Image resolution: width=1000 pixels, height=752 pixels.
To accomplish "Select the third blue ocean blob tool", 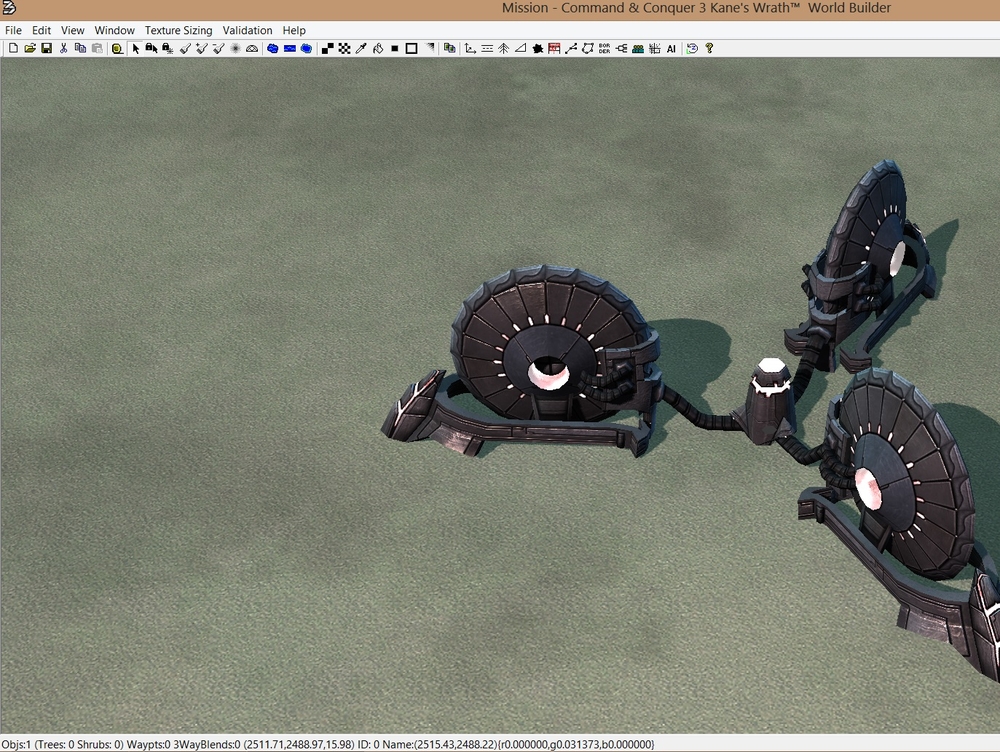I will pos(306,48).
